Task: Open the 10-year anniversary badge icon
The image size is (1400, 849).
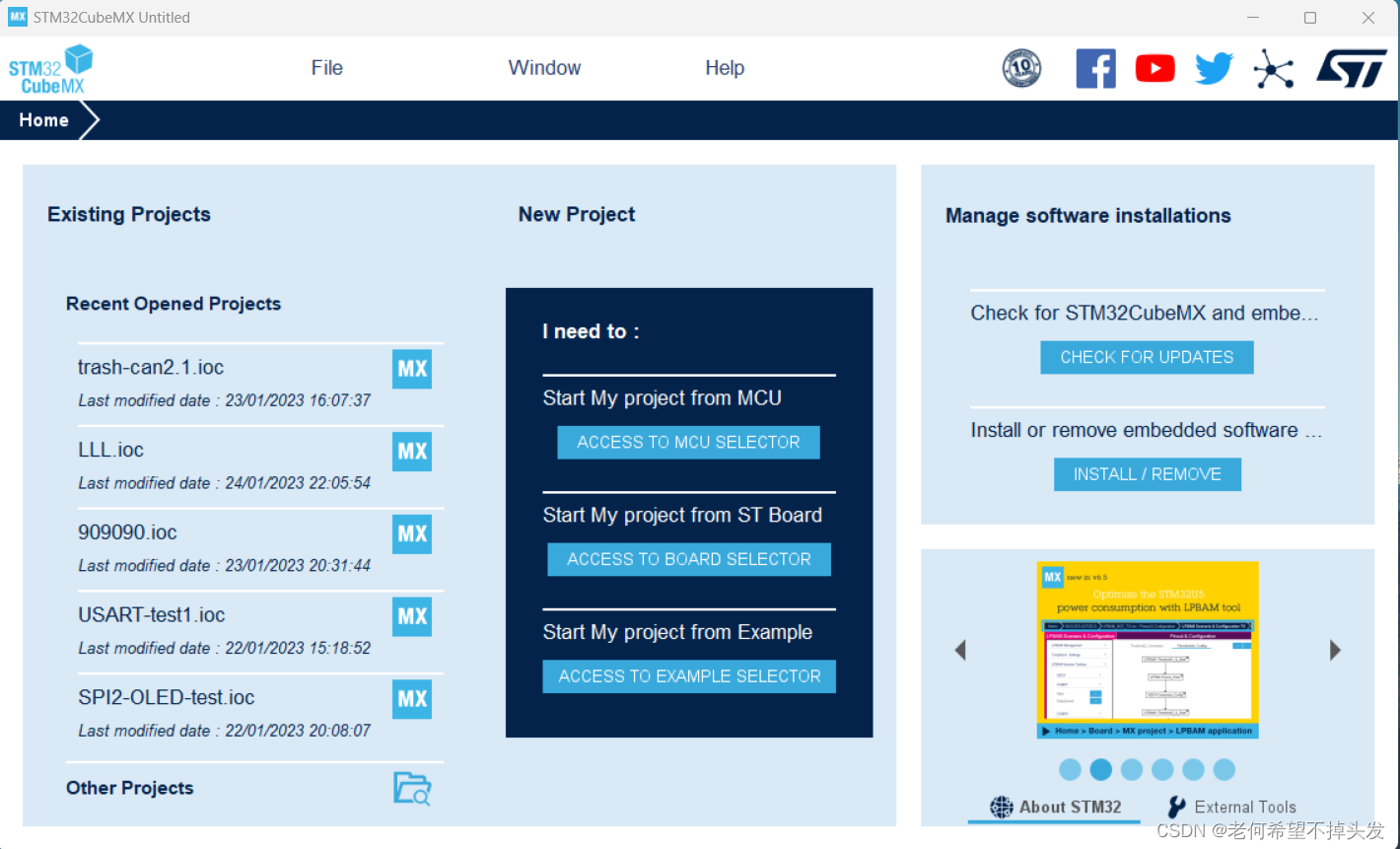Action: pyautogui.click(x=1021, y=69)
